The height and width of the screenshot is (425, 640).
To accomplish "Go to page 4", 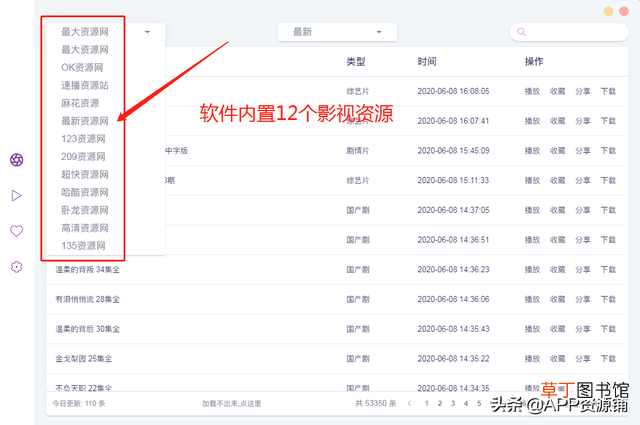I will tap(466, 403).
